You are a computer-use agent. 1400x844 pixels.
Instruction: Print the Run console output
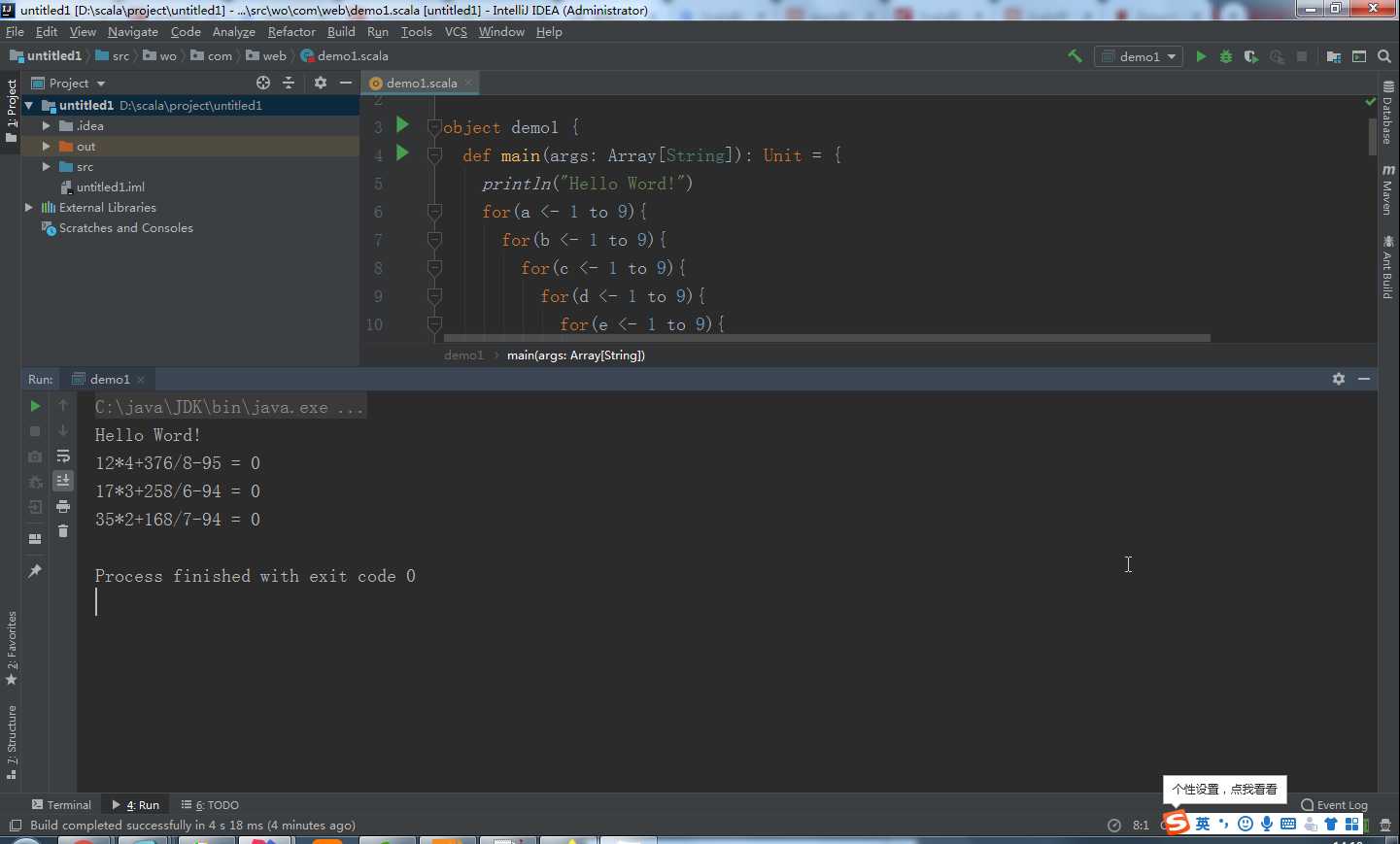point(63,506)
